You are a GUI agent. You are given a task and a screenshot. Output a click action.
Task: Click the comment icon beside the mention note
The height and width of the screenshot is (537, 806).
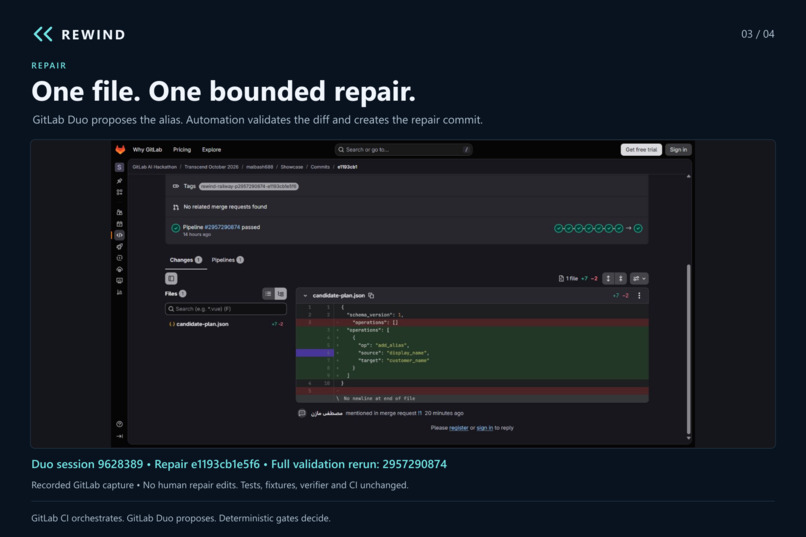(302, 413)
